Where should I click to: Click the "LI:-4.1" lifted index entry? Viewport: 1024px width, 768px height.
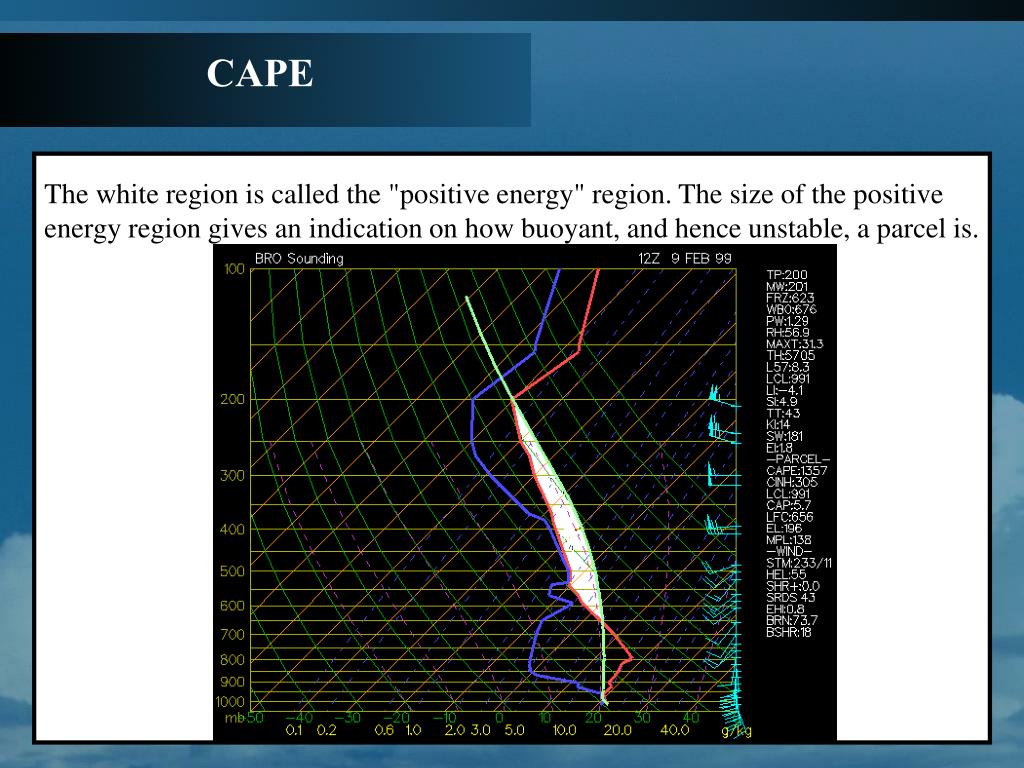tap(785, 390)
